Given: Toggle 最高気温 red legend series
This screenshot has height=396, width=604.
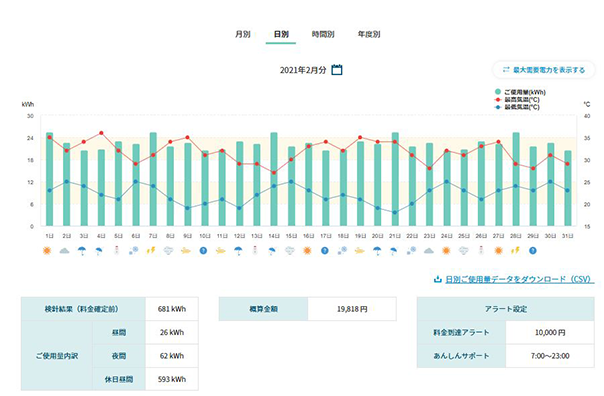Looking at the screenshot, I should click(x=517, y=99).
